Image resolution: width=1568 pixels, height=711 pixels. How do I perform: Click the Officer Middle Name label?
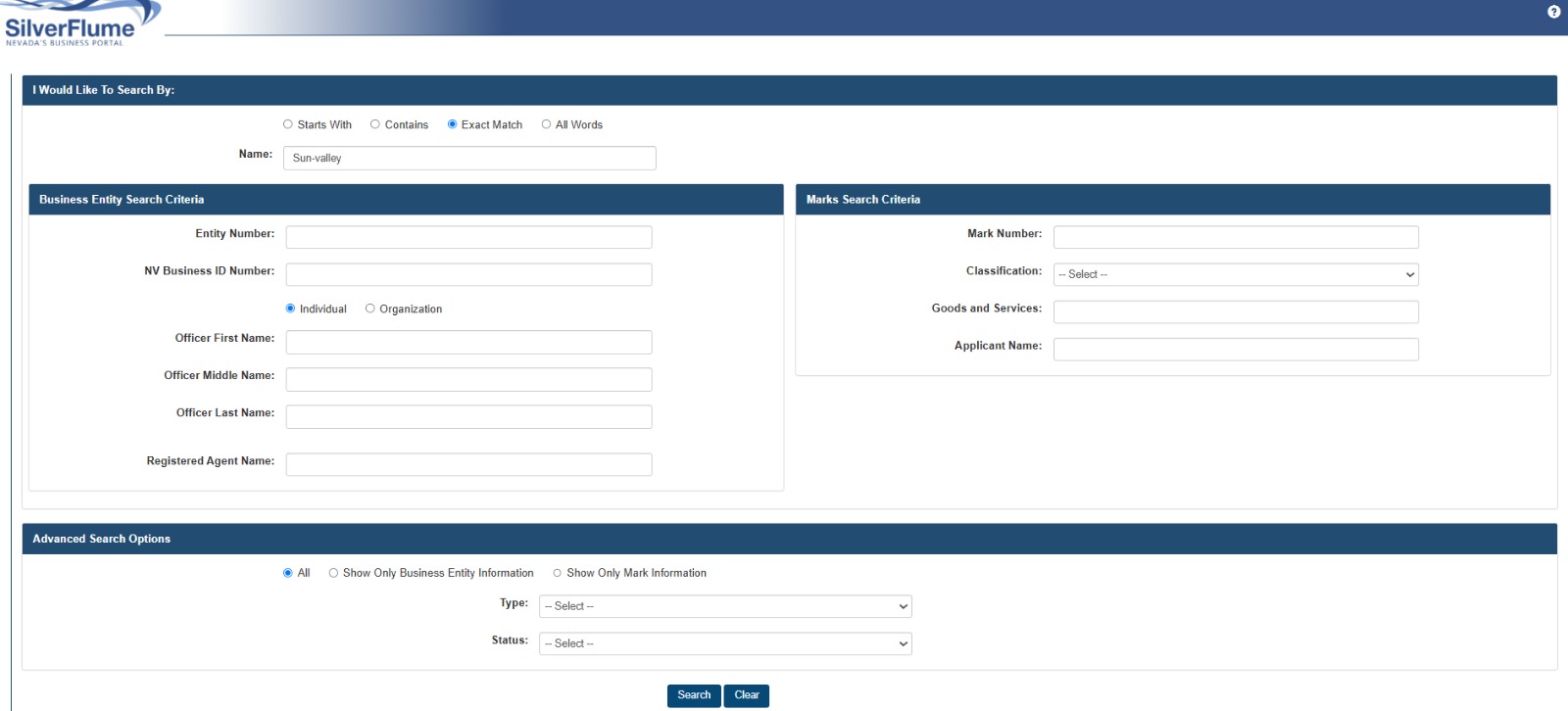220,376
